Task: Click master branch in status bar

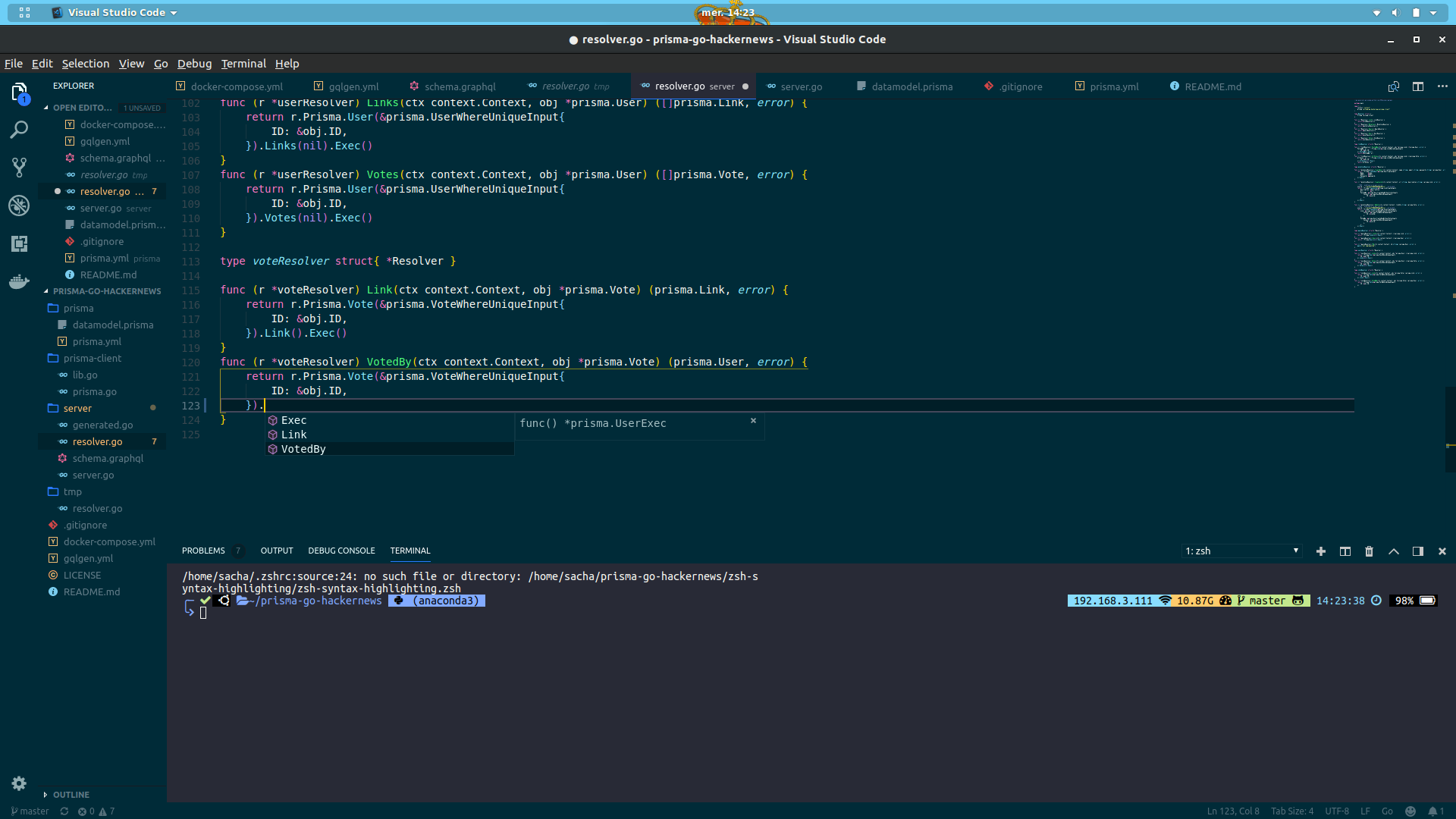Action: coord(30,811)
